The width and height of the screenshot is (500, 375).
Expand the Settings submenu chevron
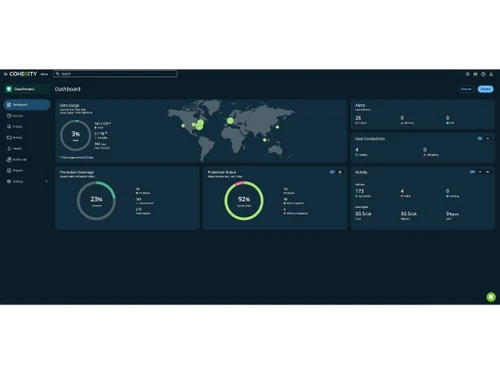[46, 181]
